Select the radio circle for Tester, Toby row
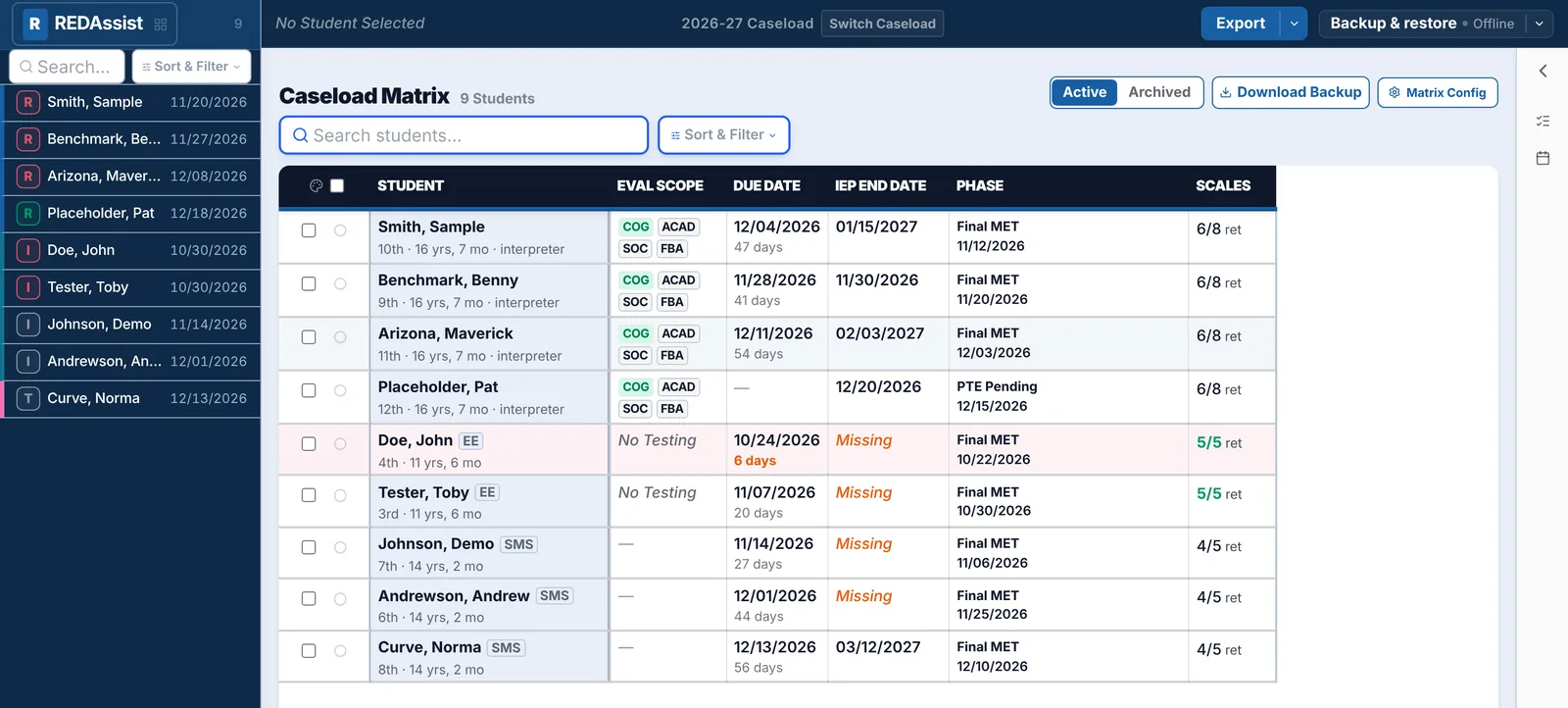 pos(340,496)
